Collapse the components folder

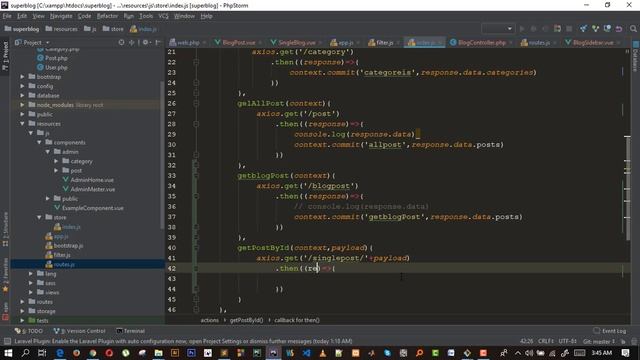coord(39,142)
